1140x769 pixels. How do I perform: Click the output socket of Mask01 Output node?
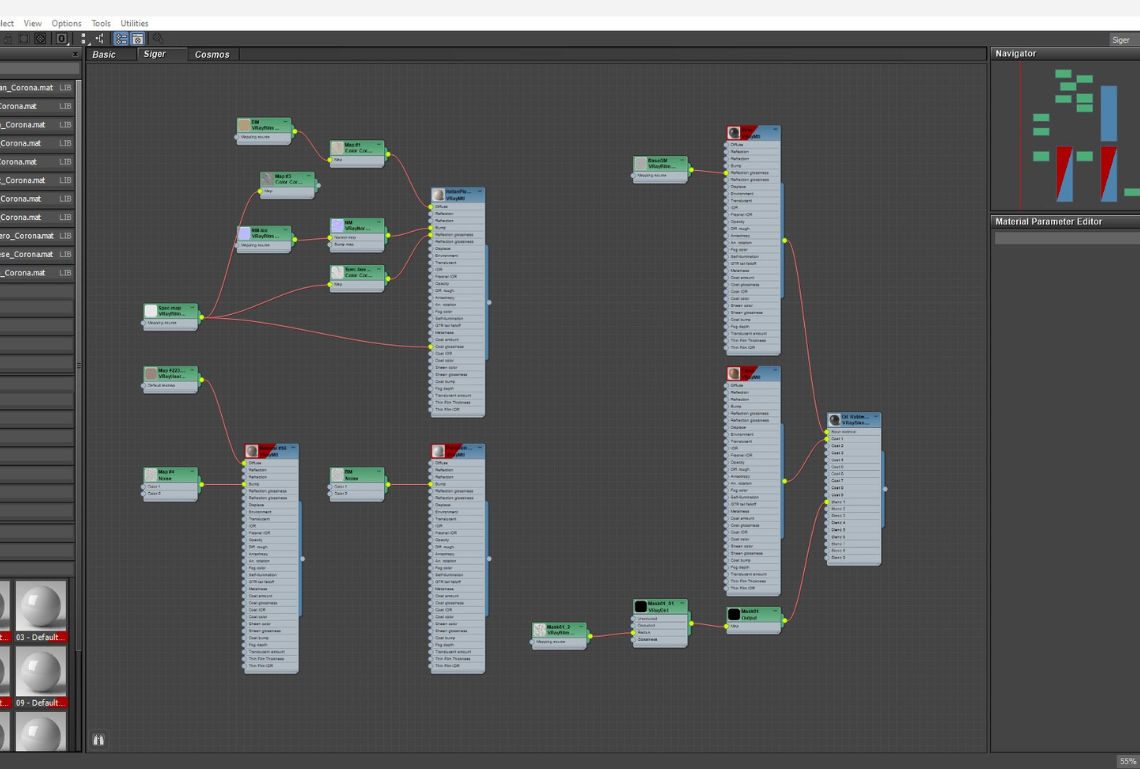[784, 621]
